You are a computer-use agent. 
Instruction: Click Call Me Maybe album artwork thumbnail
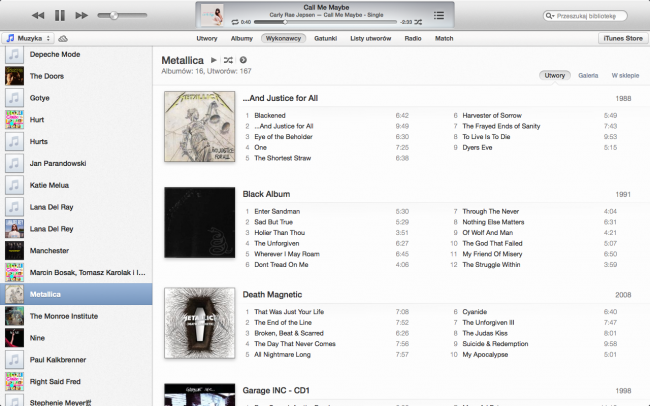pyautogui.click(x=212, y=15)
